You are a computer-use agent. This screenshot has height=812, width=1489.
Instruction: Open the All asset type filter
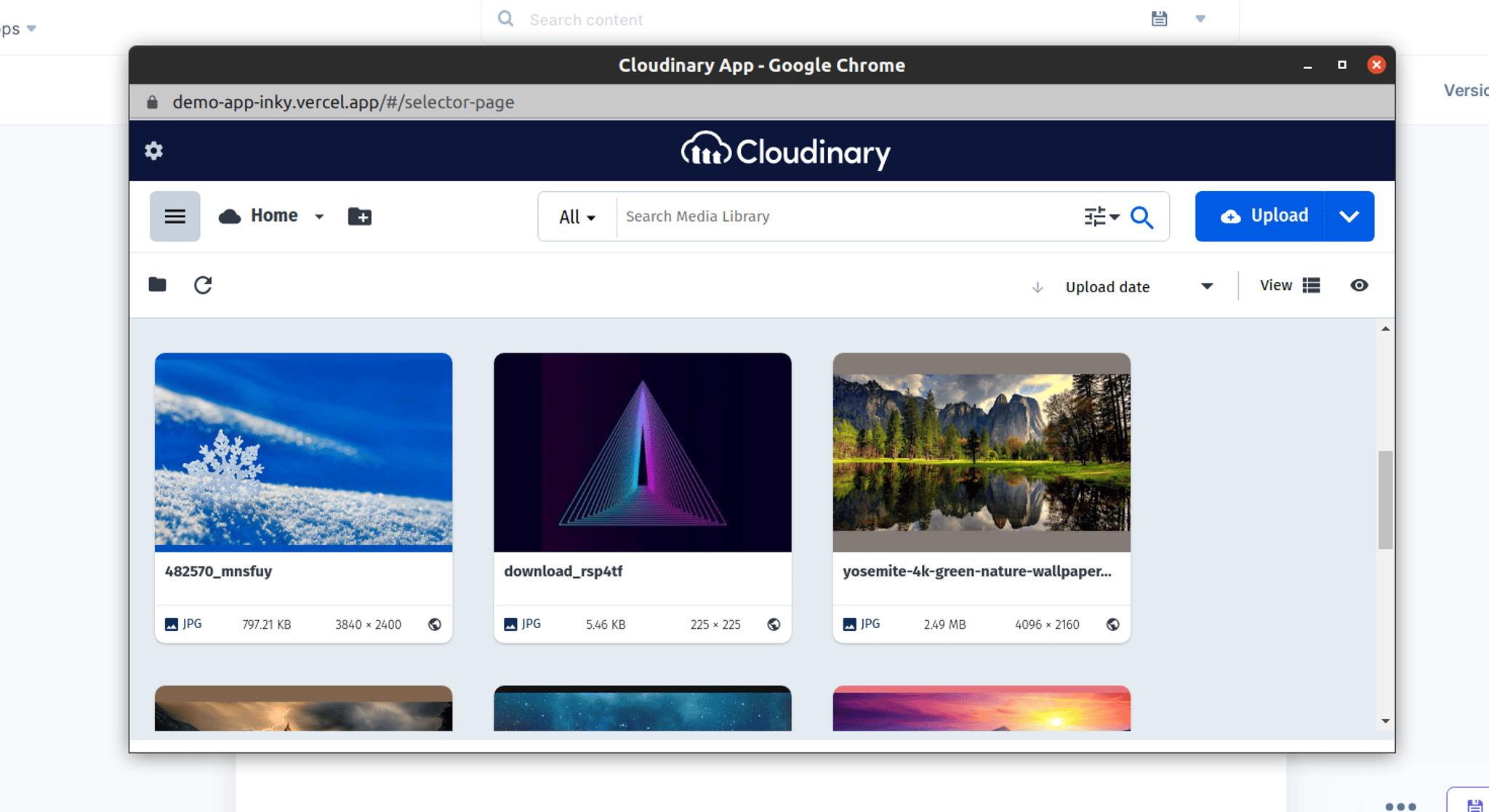pos(577,217)
